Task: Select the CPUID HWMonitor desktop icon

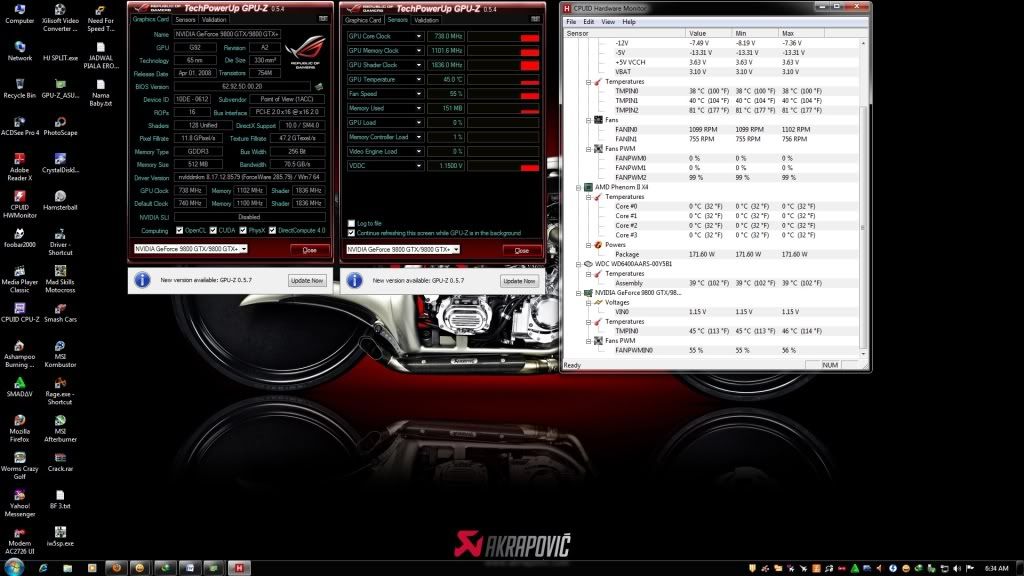Action: (x=20, y=204)
